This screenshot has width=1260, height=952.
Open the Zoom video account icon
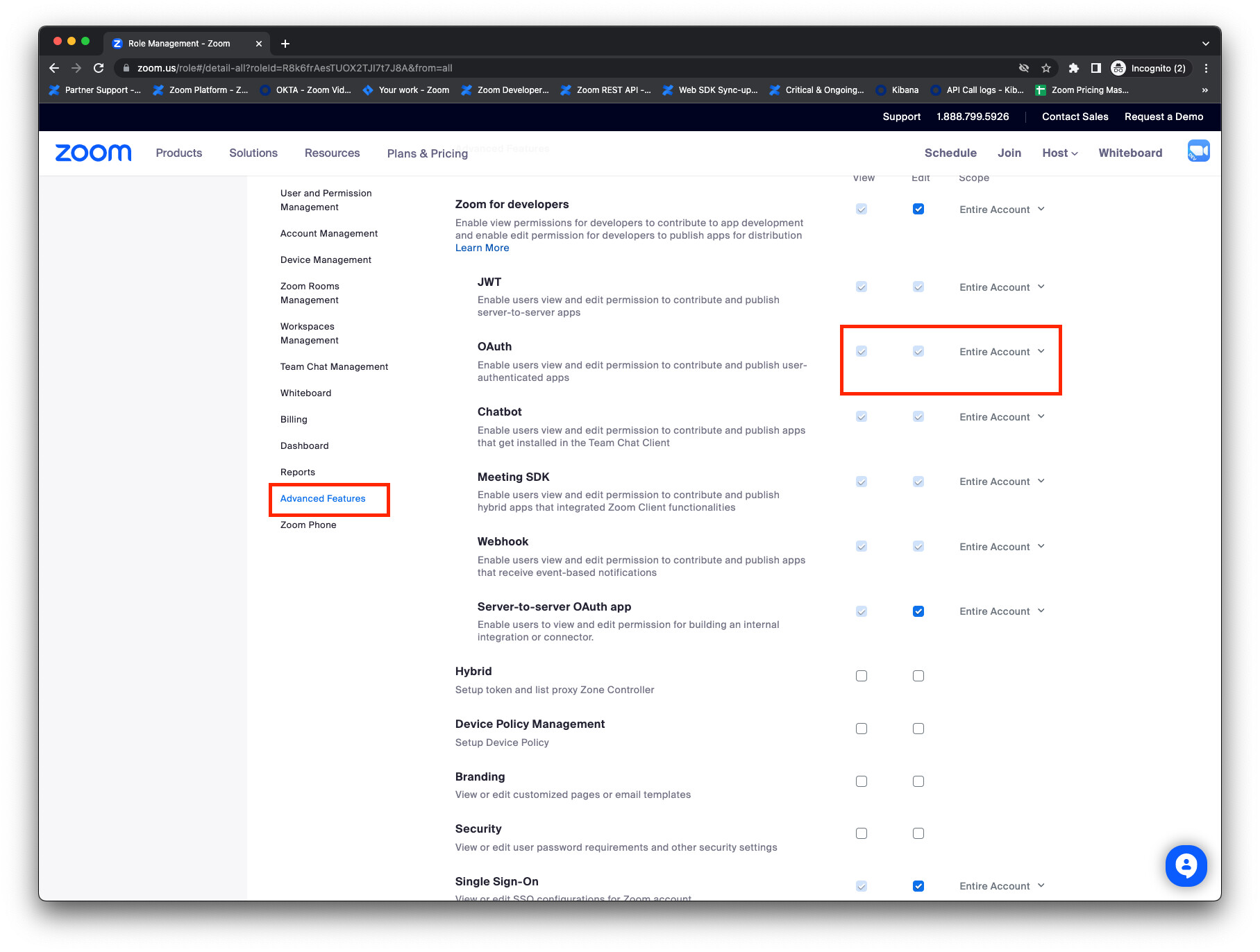click(x=1198, y=151)
